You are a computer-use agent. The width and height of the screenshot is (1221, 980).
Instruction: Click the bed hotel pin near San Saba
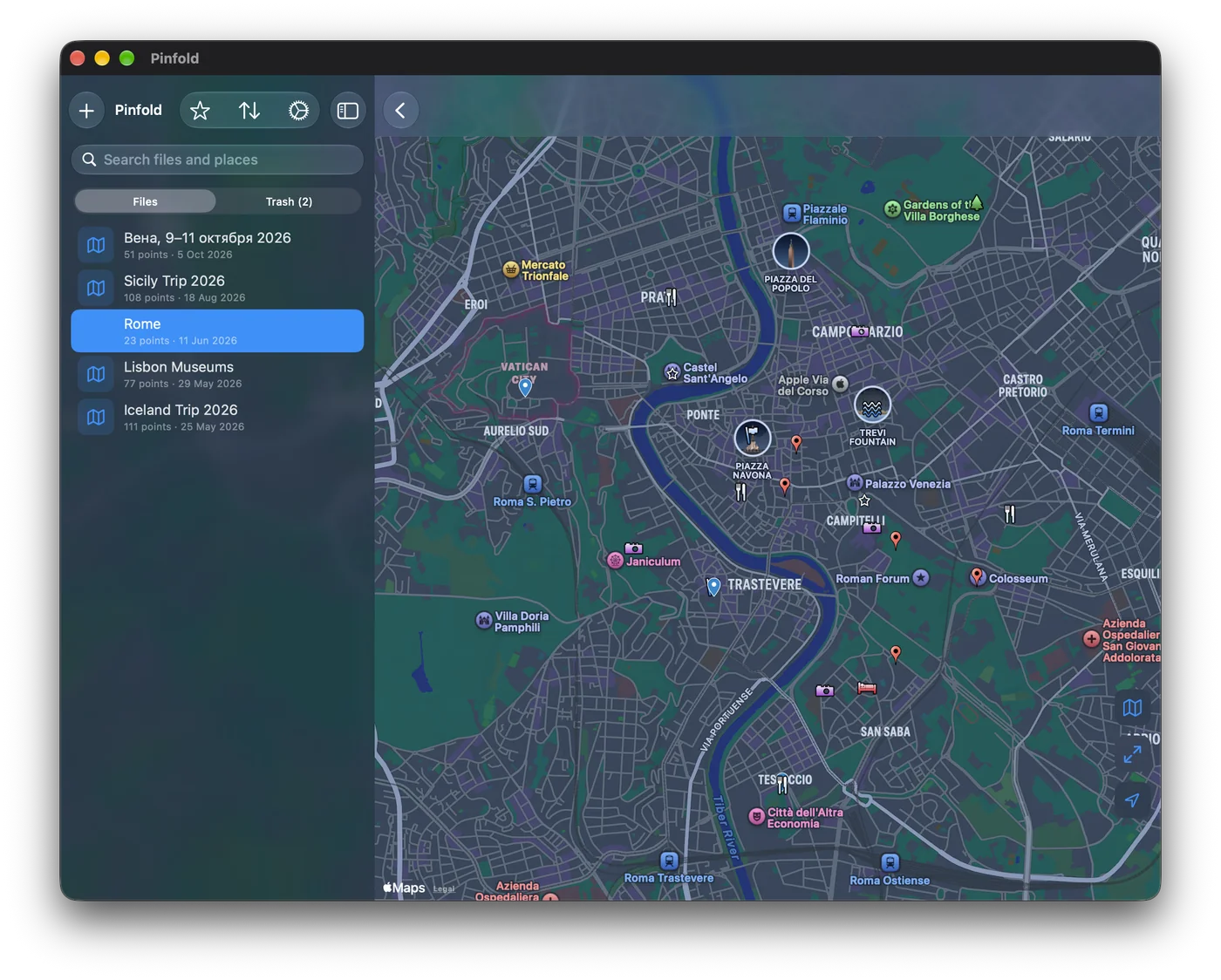867,688
